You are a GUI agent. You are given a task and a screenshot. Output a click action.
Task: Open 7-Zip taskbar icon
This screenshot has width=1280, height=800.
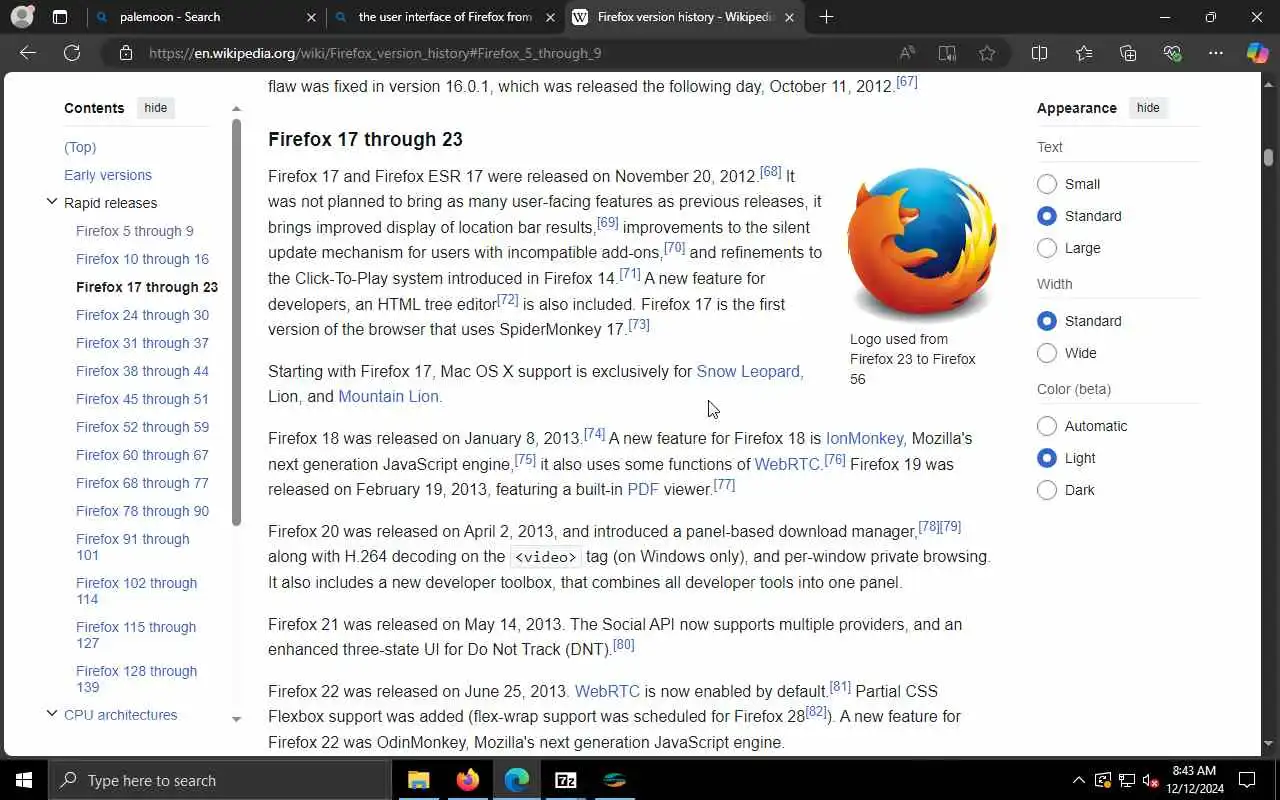coord(566,780)
